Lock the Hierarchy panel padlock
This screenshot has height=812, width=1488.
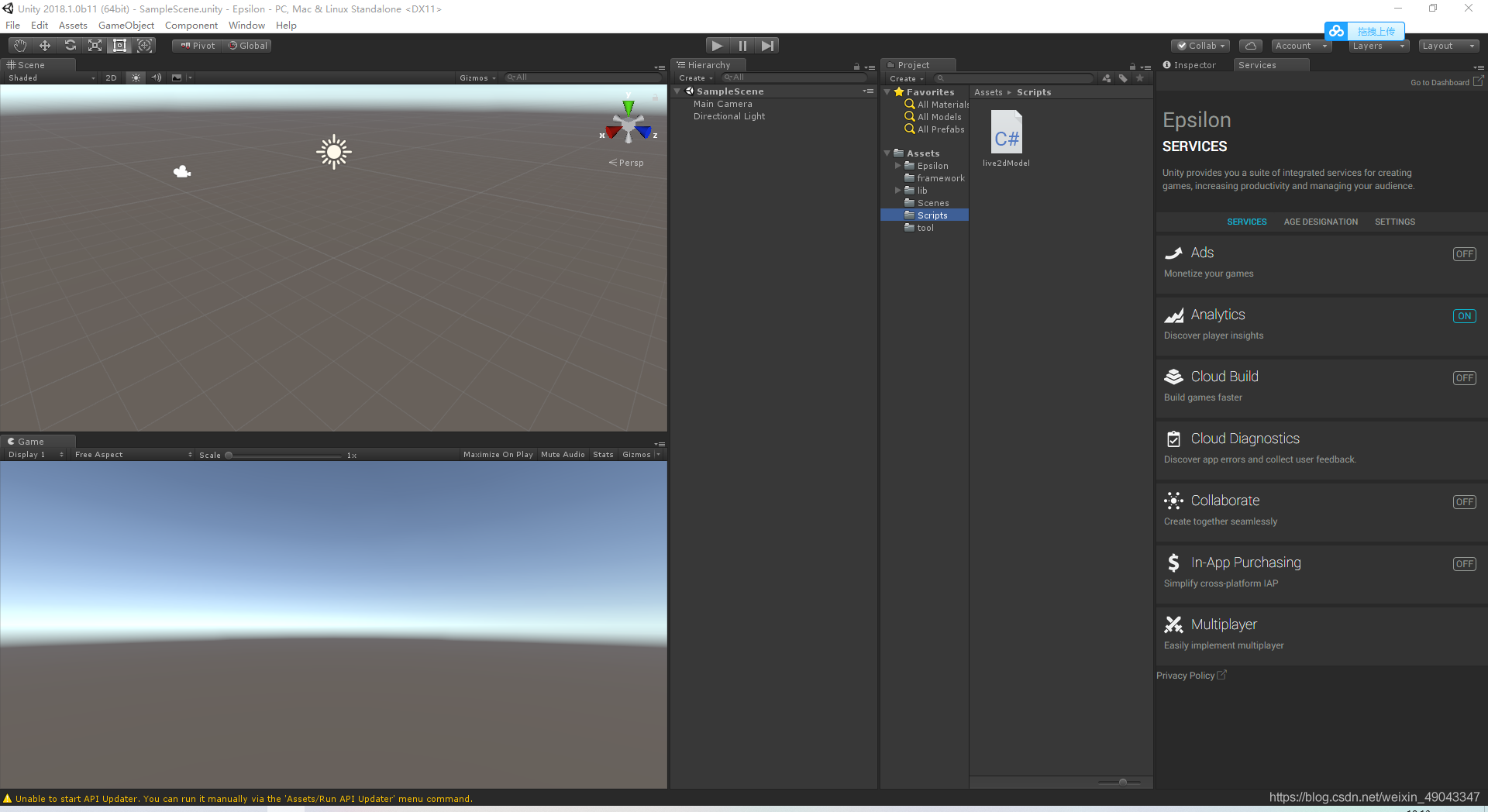[x=856, y=67]
